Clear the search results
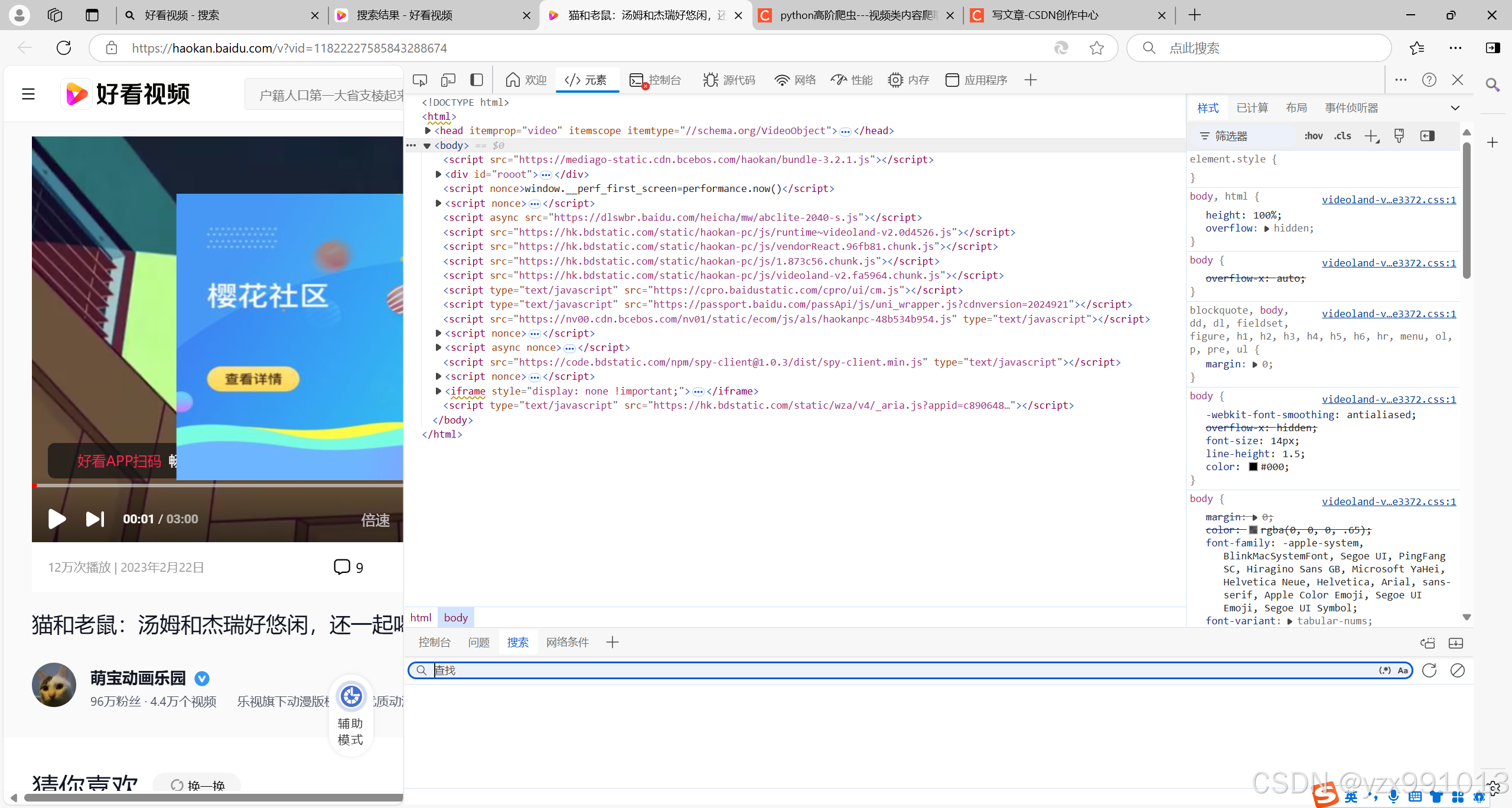The image size is (1512, 808). point(1458,670)
